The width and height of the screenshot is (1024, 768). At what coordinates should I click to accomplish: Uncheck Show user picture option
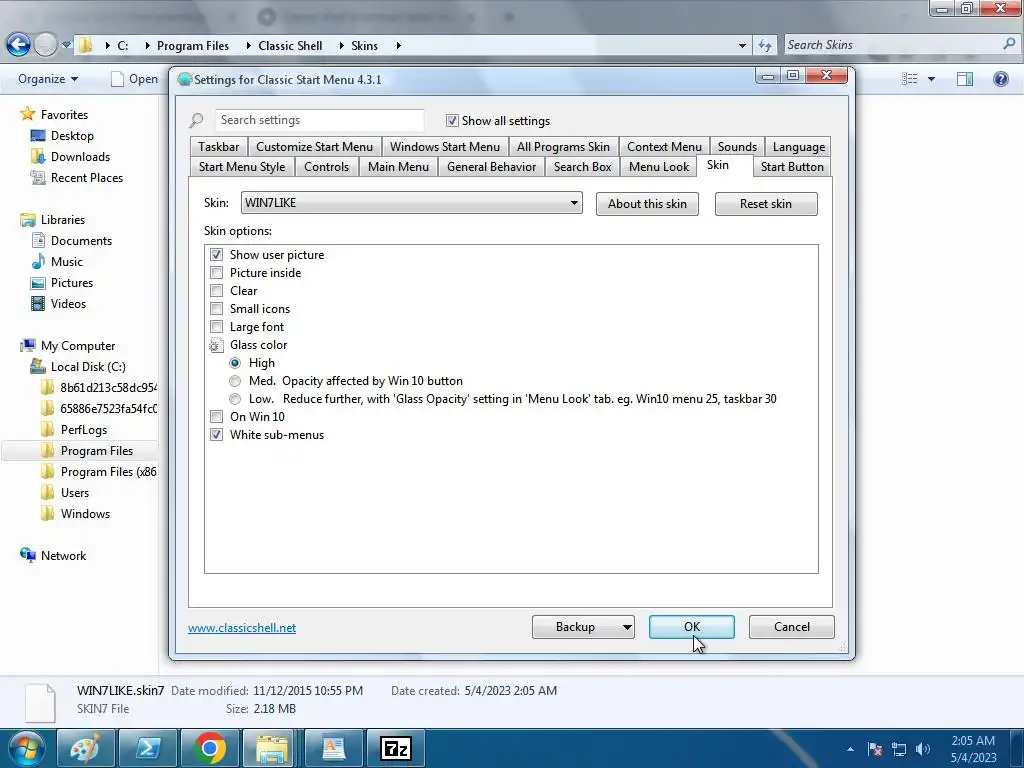216,255
